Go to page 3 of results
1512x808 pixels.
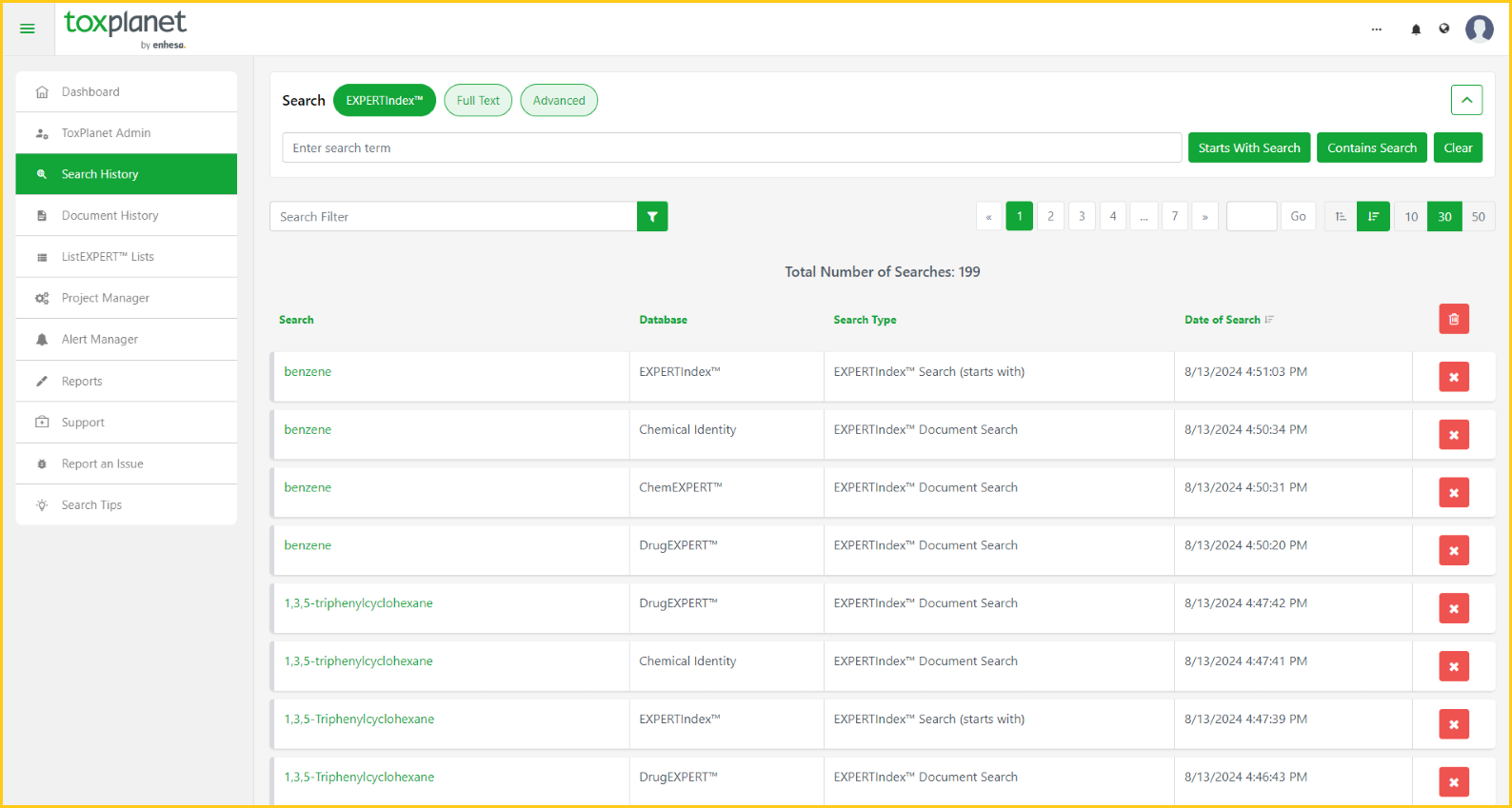1082,217
